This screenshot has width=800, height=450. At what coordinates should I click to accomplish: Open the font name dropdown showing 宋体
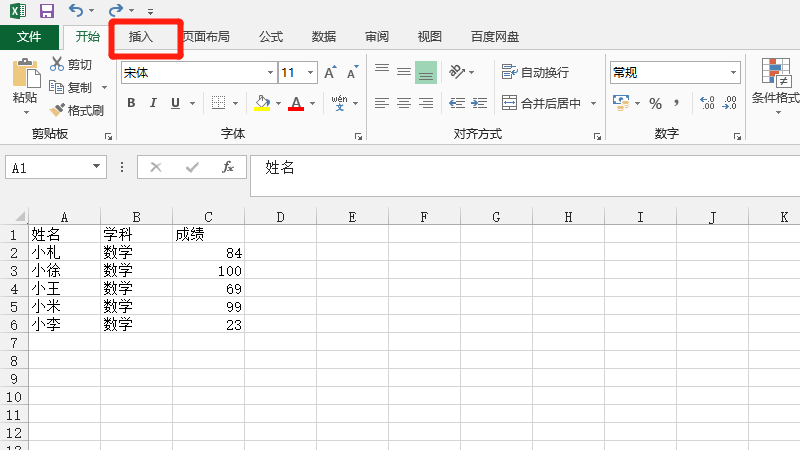click(x=270, y=73)
